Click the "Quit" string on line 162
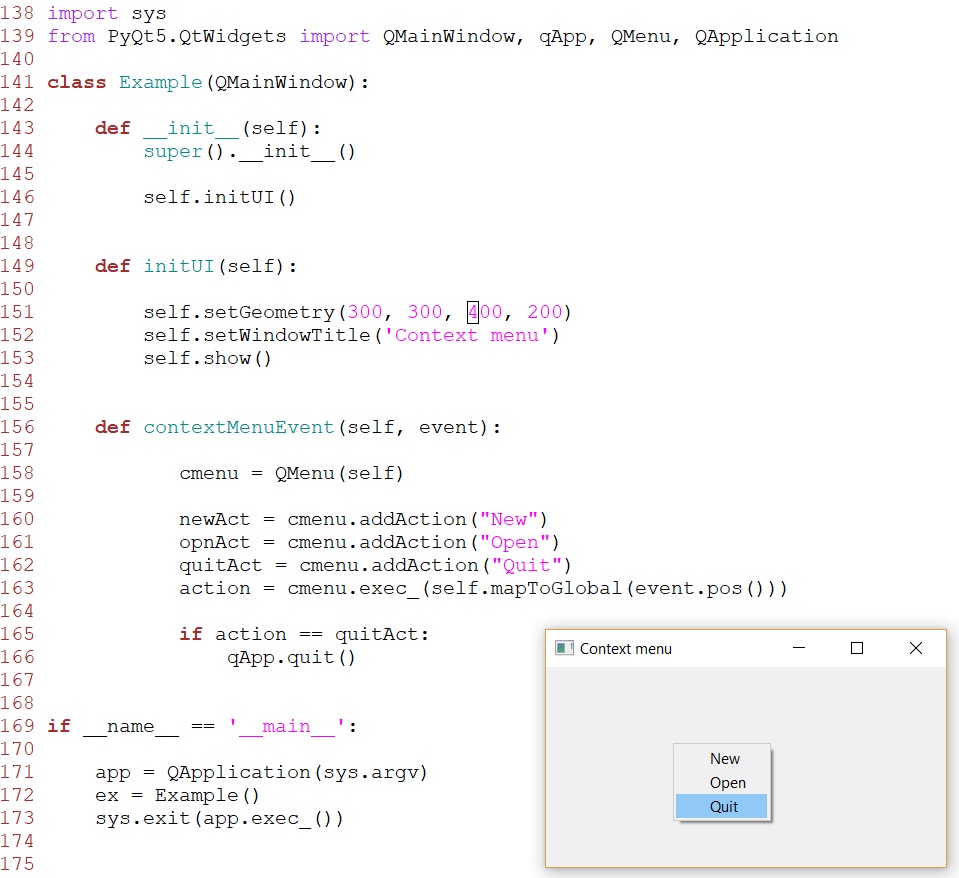959x878 pixels. coord(527,566)
